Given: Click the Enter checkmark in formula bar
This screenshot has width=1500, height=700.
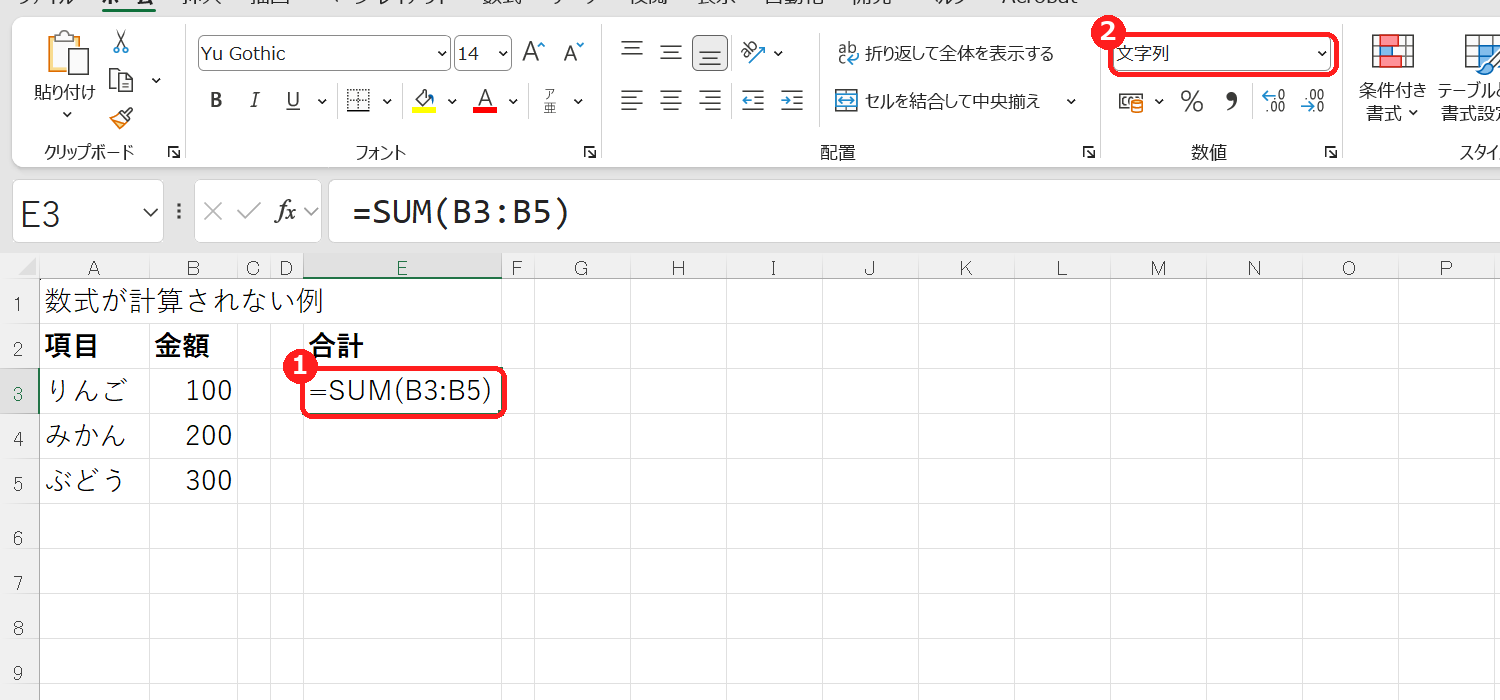Looking at the screenshot, I should [x=249, y=211].
